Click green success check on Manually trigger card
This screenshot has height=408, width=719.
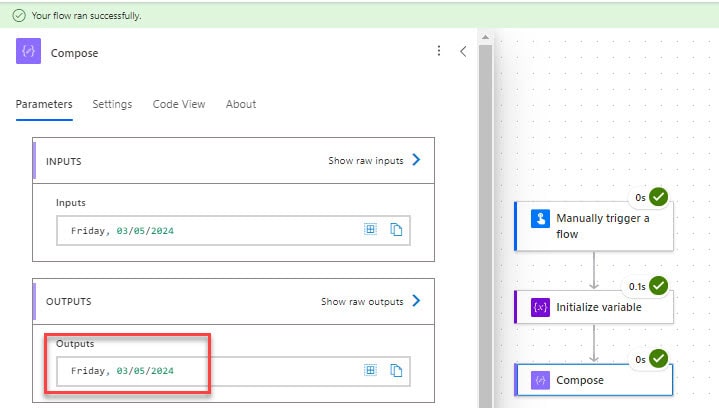659,197
